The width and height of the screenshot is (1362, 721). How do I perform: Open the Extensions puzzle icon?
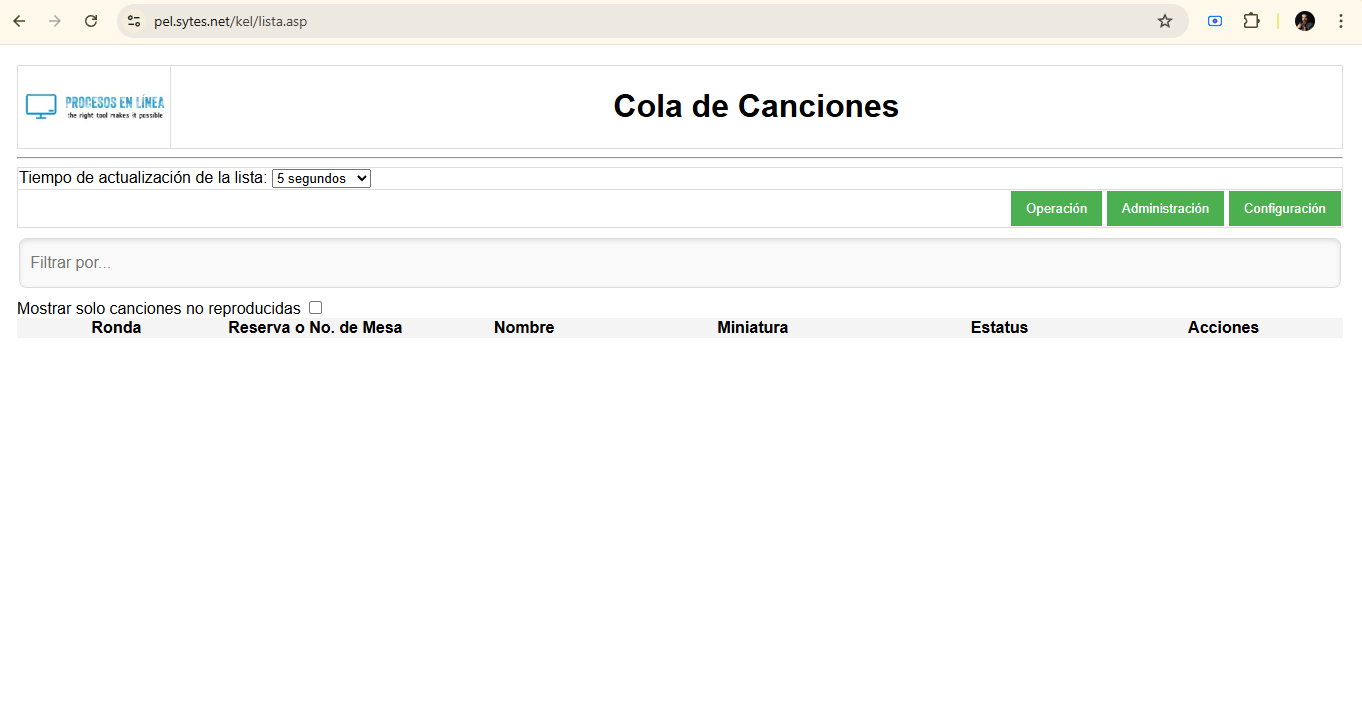tap(1251, 21)
